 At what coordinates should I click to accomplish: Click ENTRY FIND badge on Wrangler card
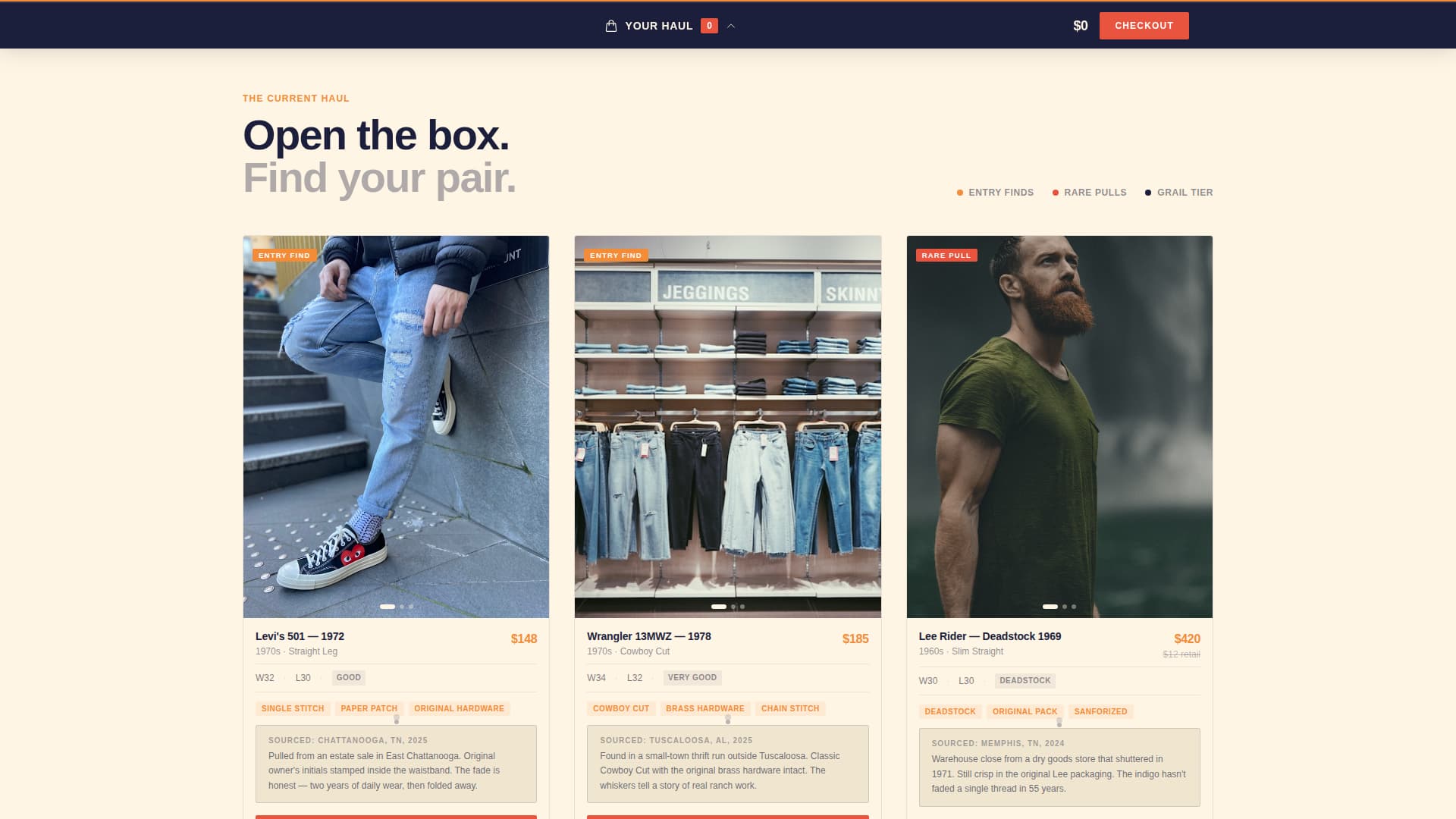tap(616, 256)
